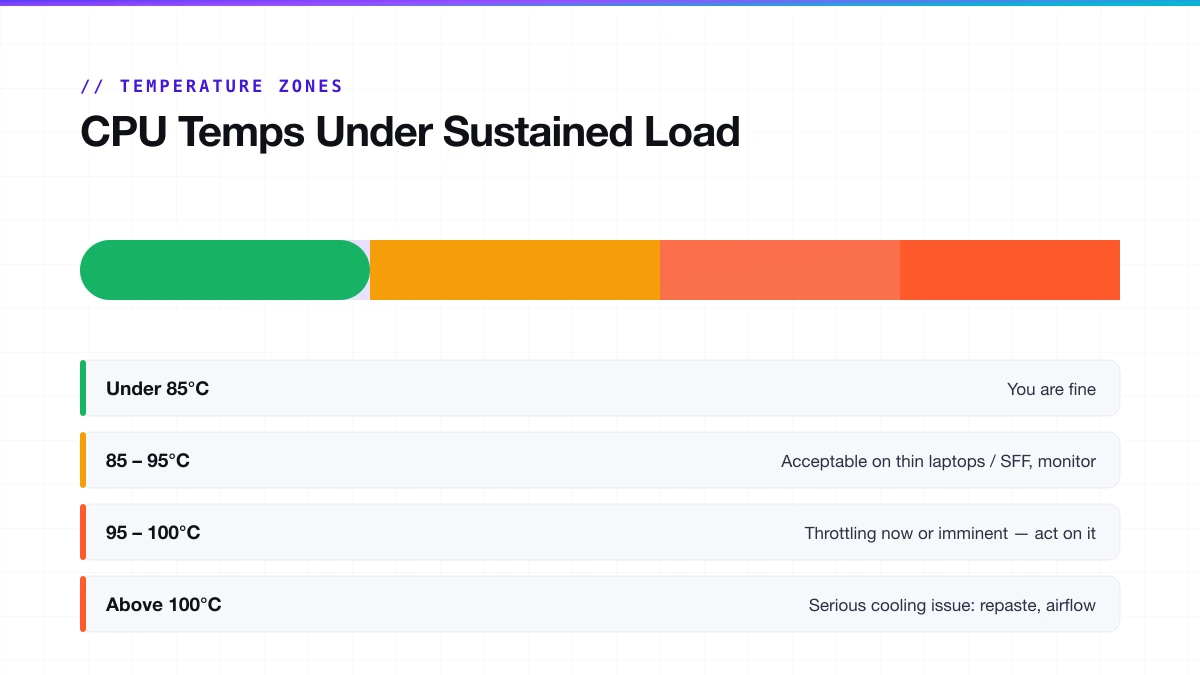Click the green accent stripe beside Under 85°C
Screen dimensions: 1200x675
pos(83,388)
